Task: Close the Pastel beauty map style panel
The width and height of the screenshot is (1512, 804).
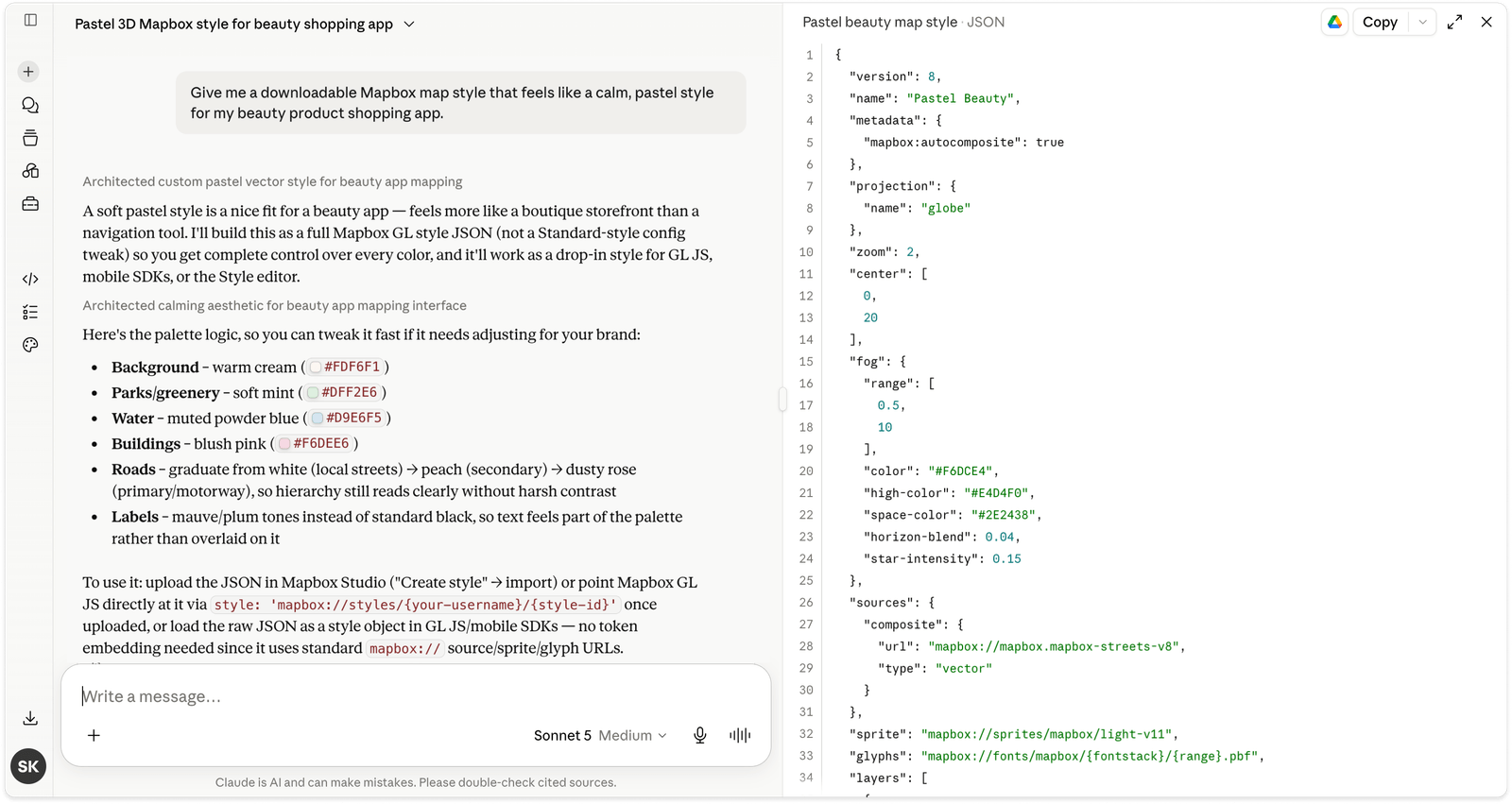Action: click(1486, 22)
